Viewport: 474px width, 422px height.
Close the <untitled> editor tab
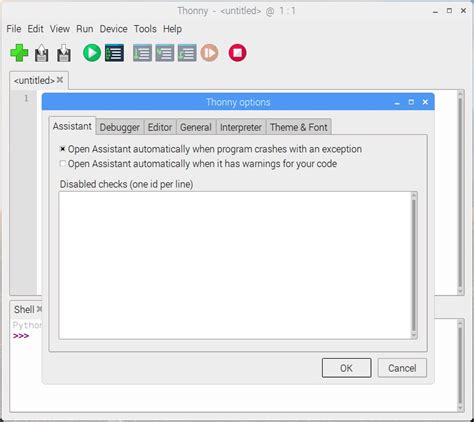point(60,80)
